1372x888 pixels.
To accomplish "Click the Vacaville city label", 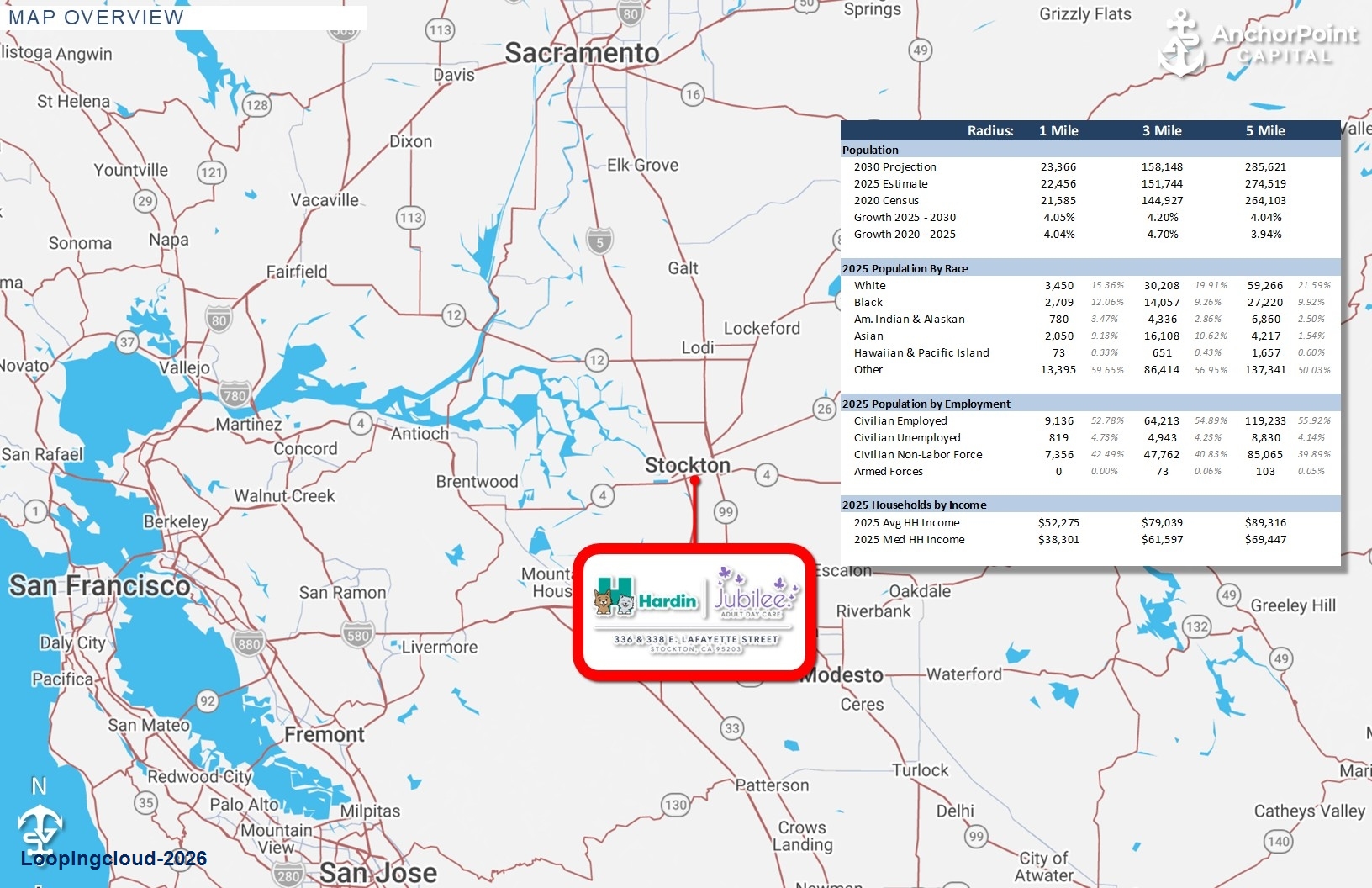I will tap(325, 200).
